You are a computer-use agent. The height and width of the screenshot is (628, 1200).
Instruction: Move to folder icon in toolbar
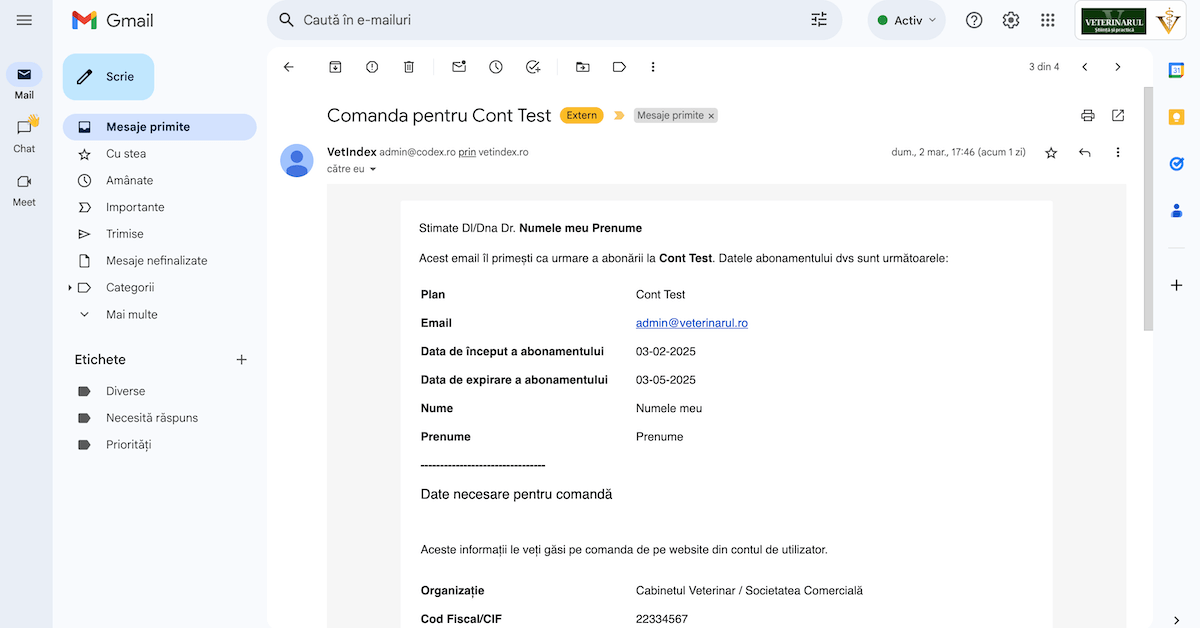(x=583, y=67)
